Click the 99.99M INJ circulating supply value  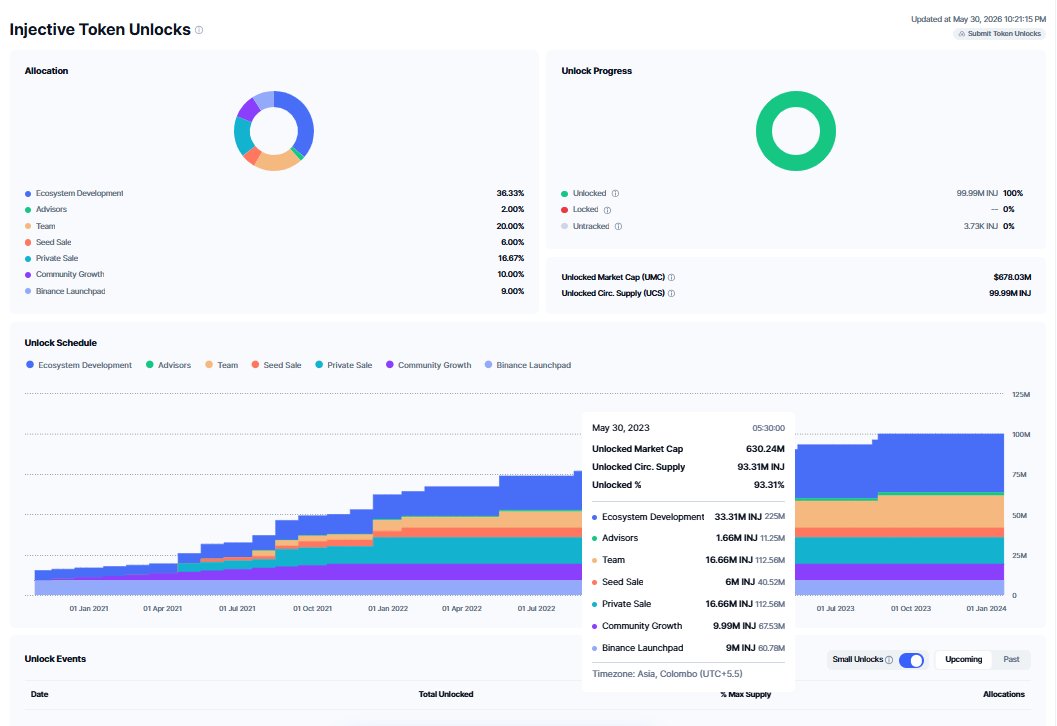tap(1010, 293)
